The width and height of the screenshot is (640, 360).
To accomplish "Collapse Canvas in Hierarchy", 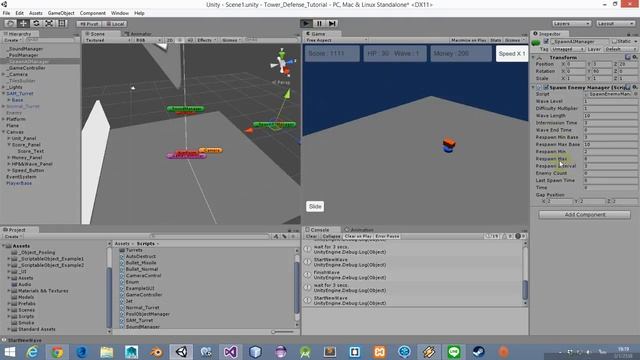I will click(x=4, y=132).
